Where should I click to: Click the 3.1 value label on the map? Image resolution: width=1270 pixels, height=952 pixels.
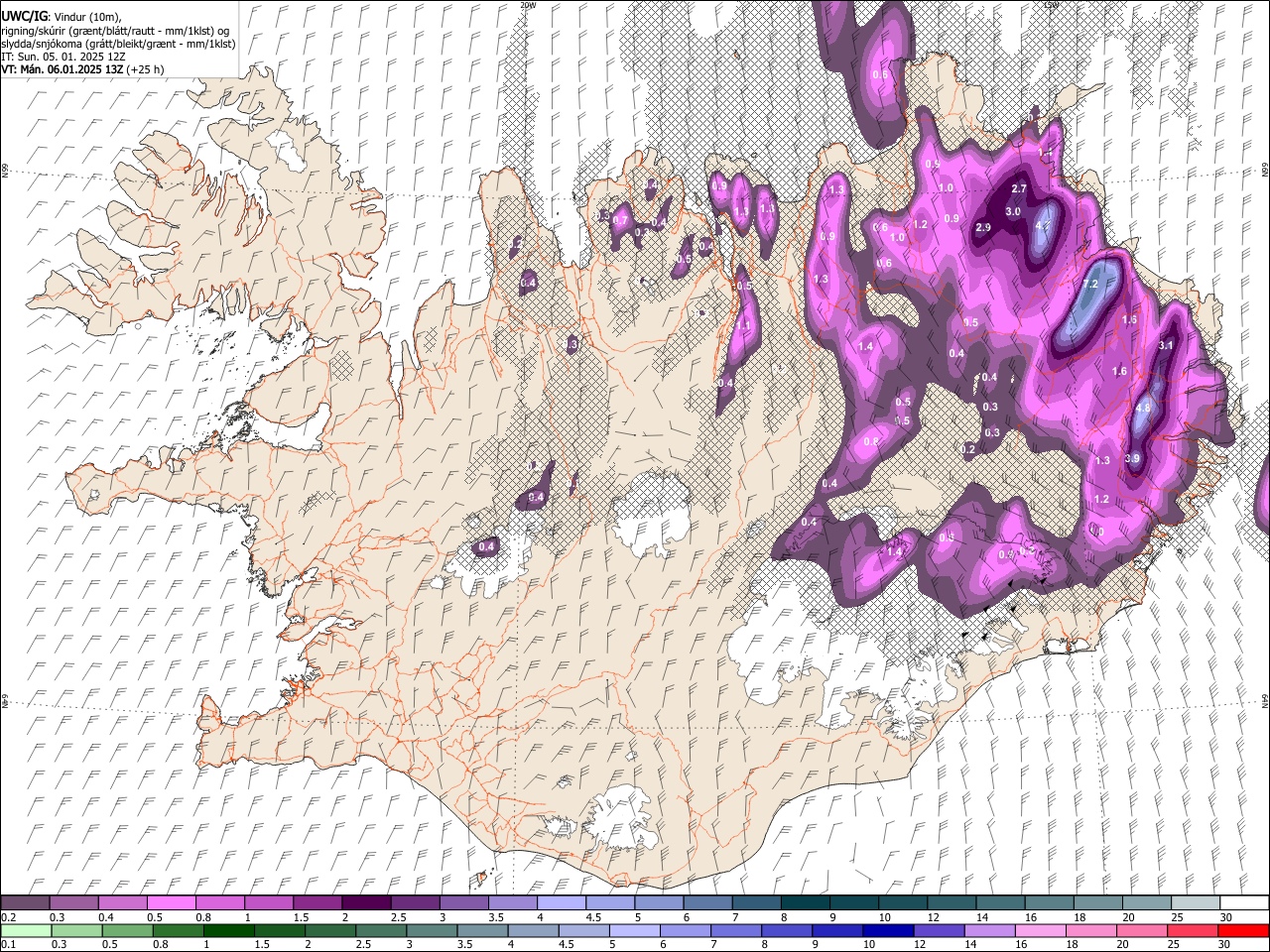pos(1167,345)
